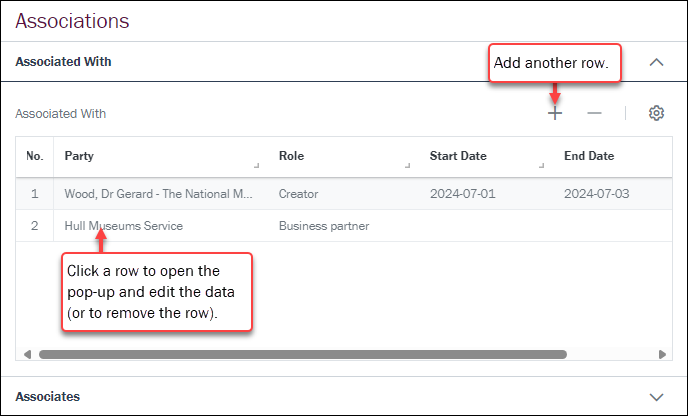Click the corner triangle in the Start Date header
This screenshot has height=416, width=688.
tap(542, 165)
